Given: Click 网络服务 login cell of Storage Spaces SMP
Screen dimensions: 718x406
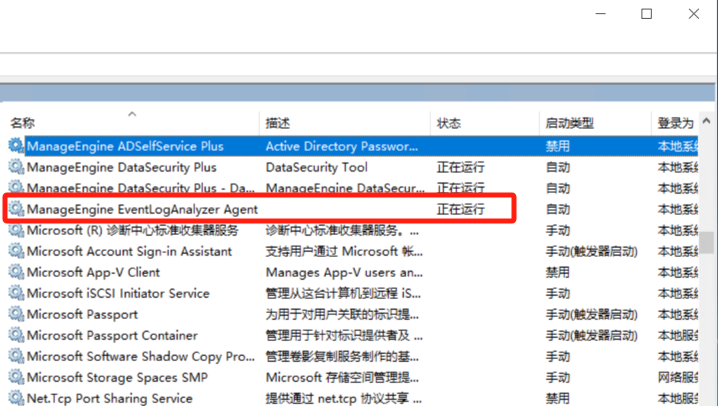Looking at the screenshot, I should (x=678, y=378).
